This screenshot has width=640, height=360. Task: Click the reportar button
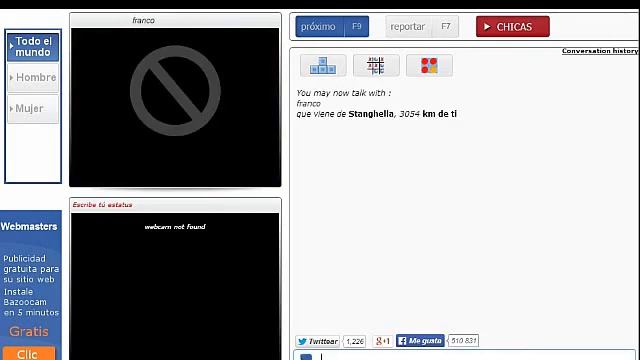tap(408, 27)
